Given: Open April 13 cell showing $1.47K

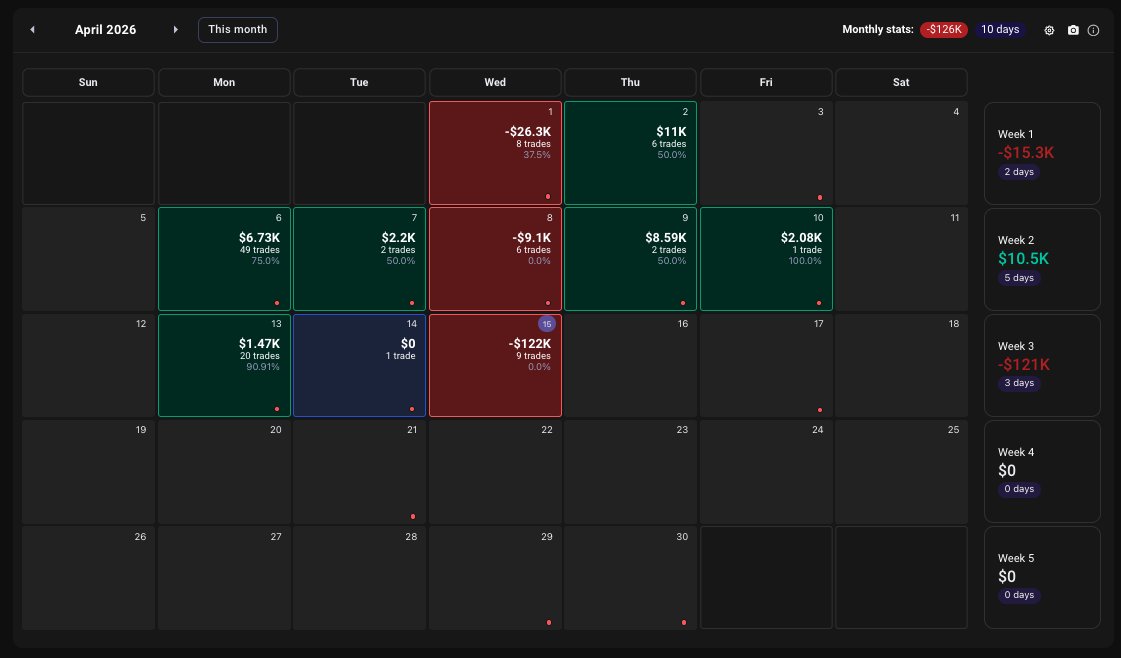Looking at the screenshot, I should click(x=224, y=365).
